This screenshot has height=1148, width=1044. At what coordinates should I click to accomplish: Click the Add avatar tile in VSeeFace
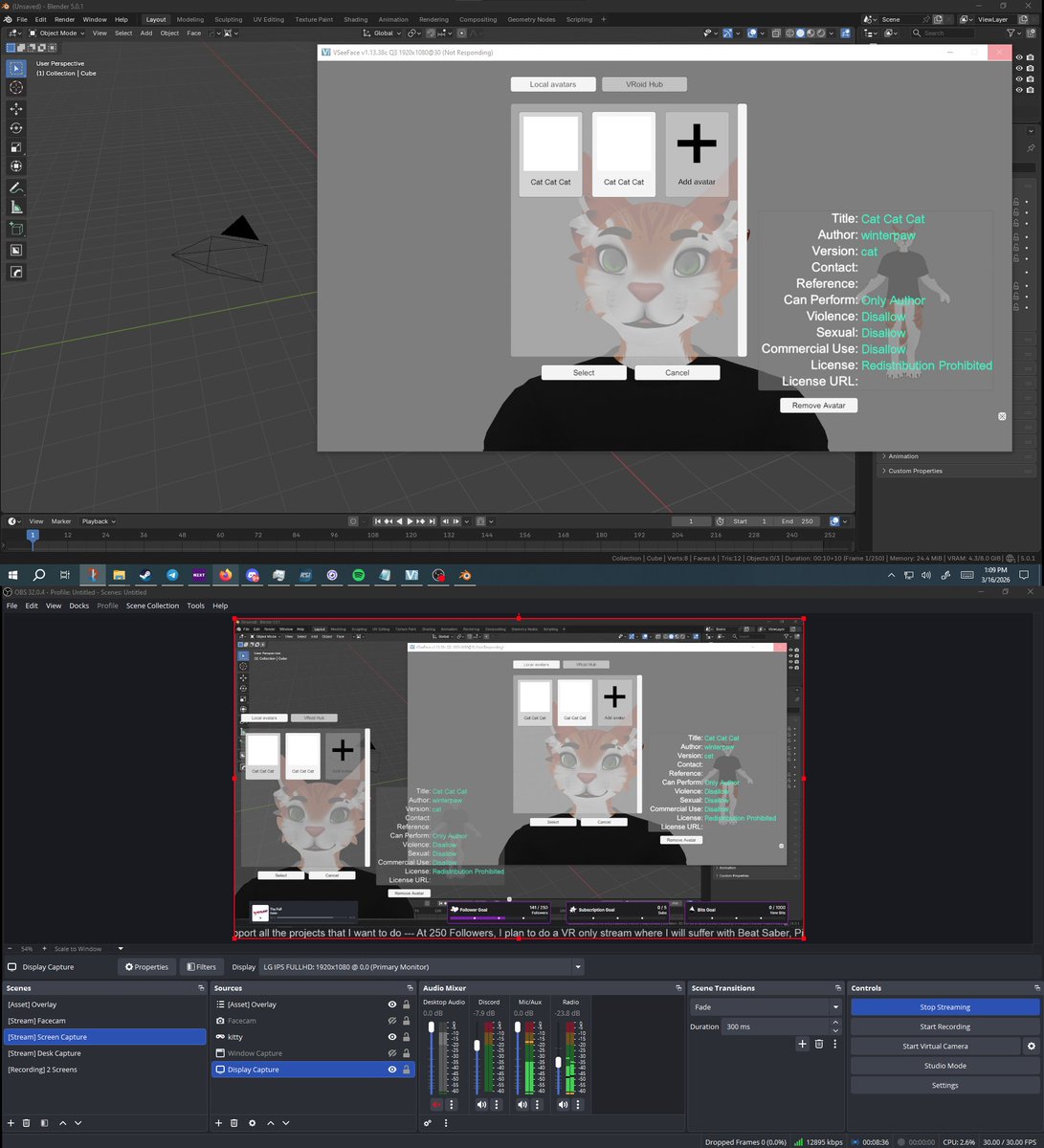[x=697, y=154]
